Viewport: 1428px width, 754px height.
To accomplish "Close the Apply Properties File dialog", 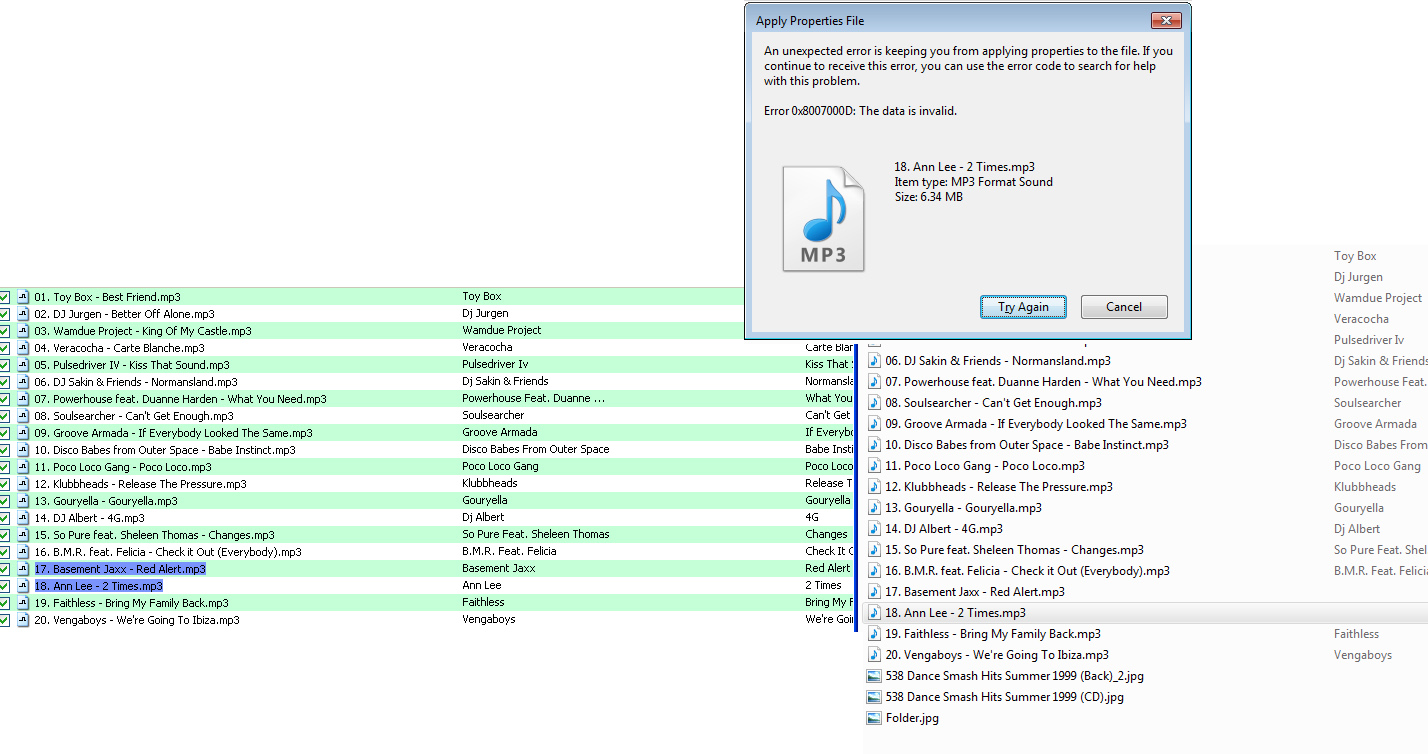I will click(x=1165, y=21).
